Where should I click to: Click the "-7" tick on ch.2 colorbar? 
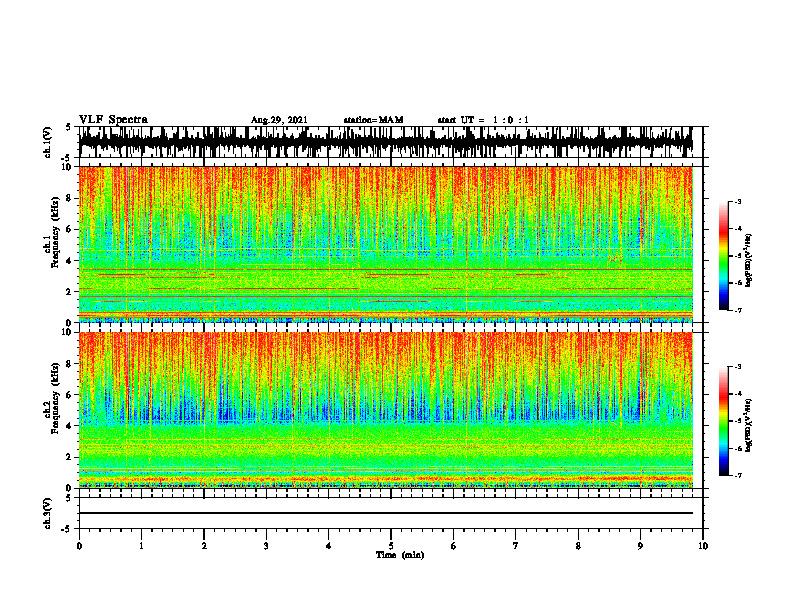[738, 475]
